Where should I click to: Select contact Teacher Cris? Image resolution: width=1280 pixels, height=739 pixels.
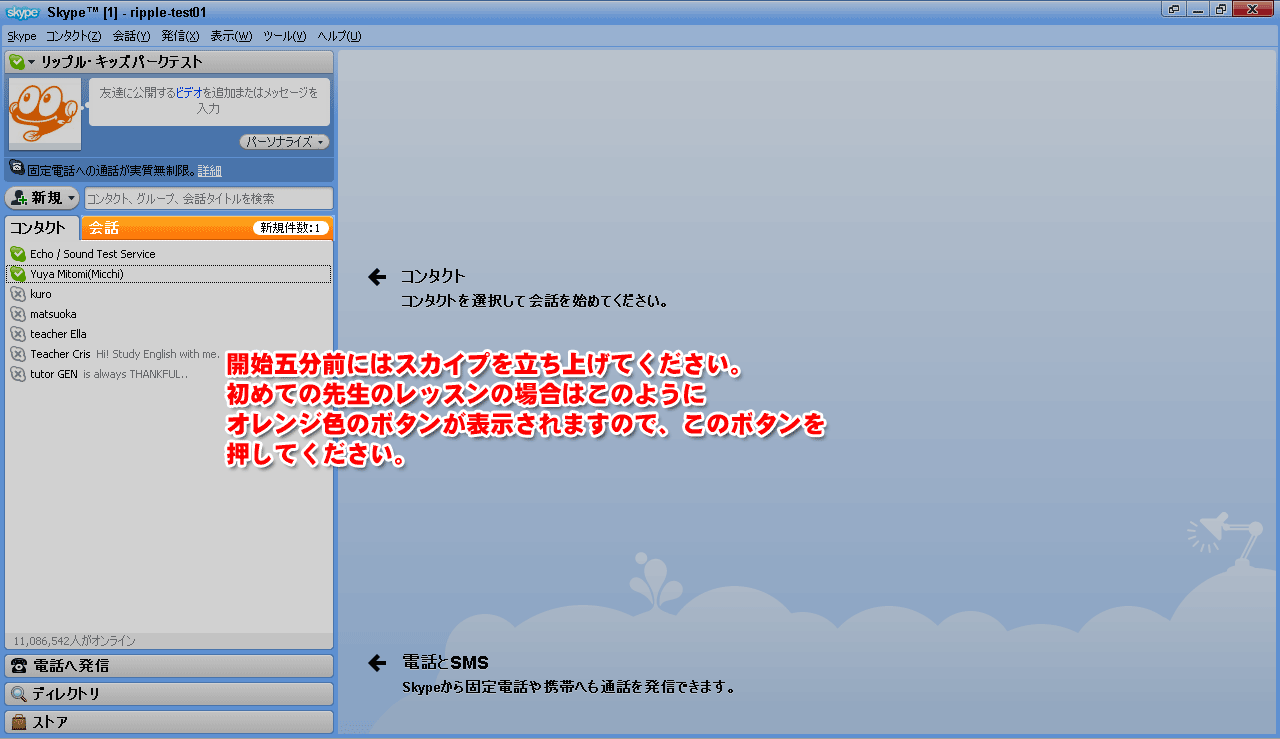(x=168, y=354)
